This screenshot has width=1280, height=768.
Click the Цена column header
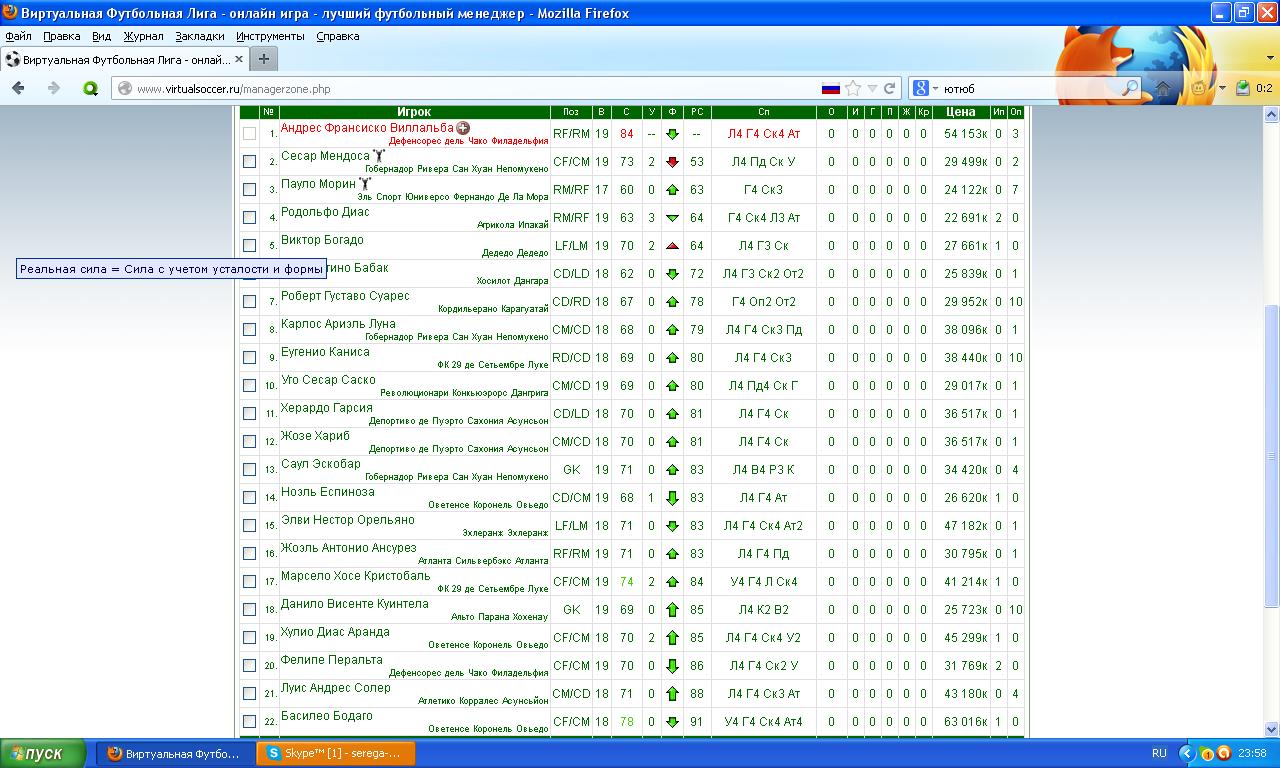tap(960, 112)
